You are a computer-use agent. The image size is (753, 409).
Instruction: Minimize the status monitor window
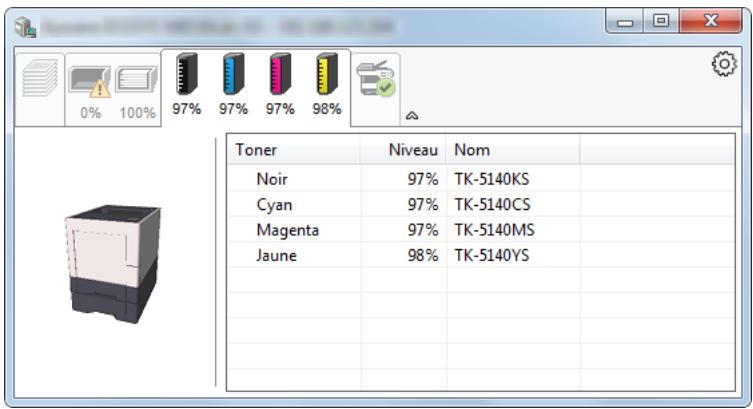click(624, 22)
